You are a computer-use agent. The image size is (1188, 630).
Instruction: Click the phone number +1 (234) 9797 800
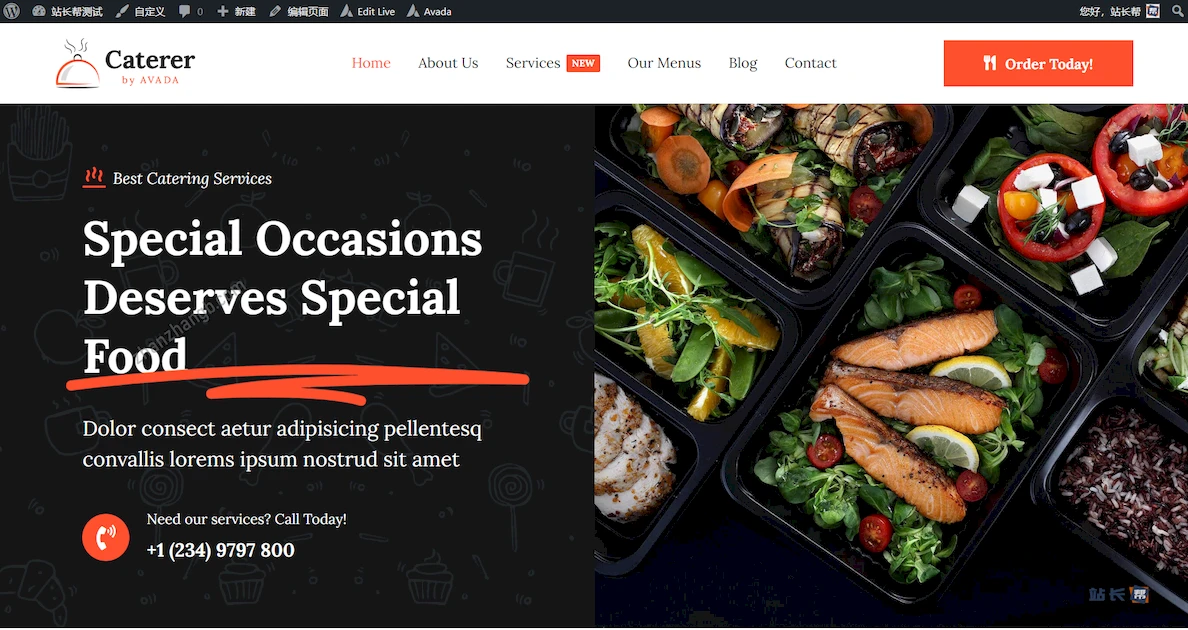[x=220, y=550]
